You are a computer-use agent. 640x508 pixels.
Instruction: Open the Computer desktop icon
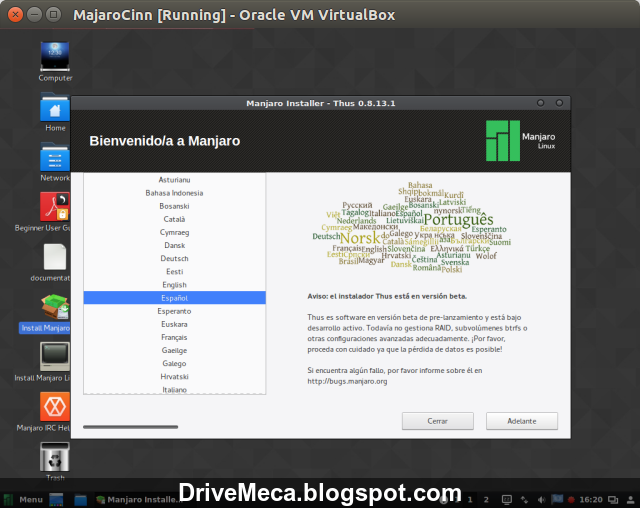coord(55,61)
